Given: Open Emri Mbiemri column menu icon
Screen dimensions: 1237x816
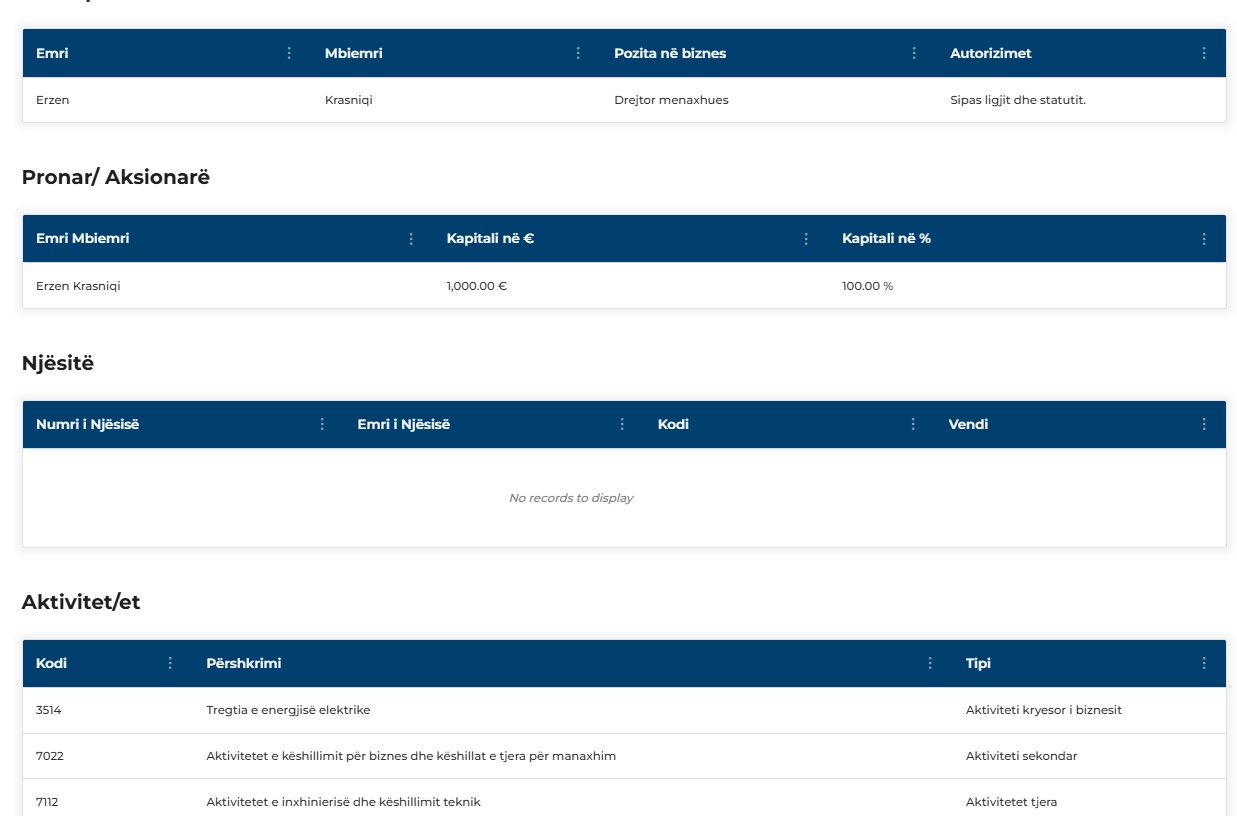Looking at the screenshot, I should (411, 239).
